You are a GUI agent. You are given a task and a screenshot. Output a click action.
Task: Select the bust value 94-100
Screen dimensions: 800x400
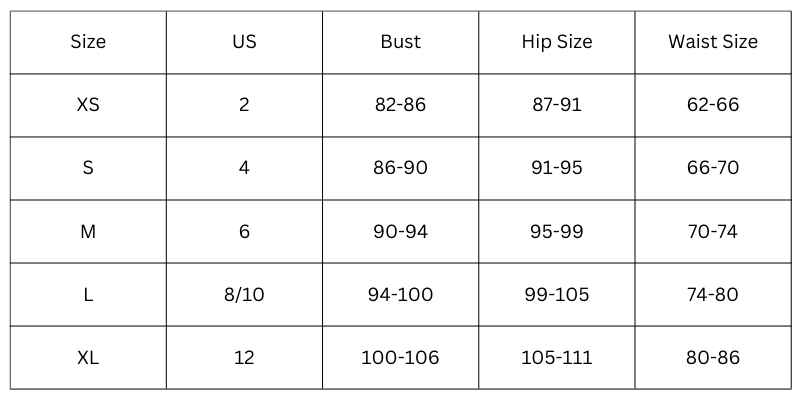click(400, 294)
